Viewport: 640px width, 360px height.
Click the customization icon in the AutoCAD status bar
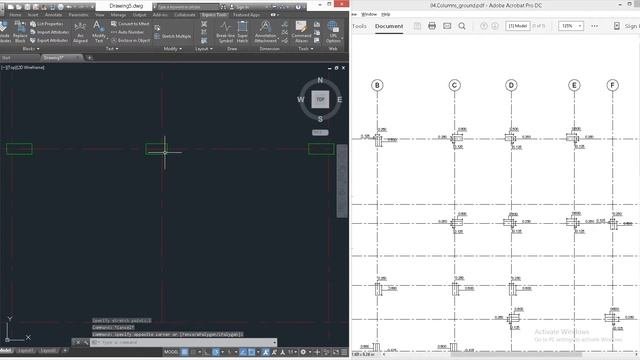tap(344, 352)
